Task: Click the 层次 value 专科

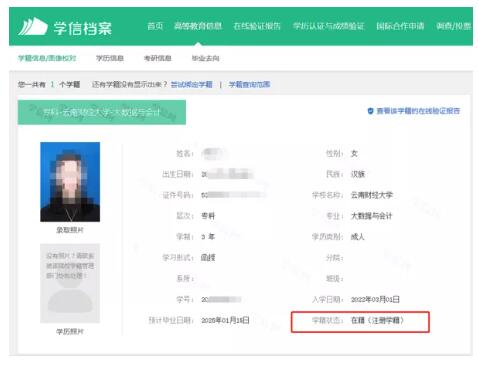Action: click(x=208, y=216)
